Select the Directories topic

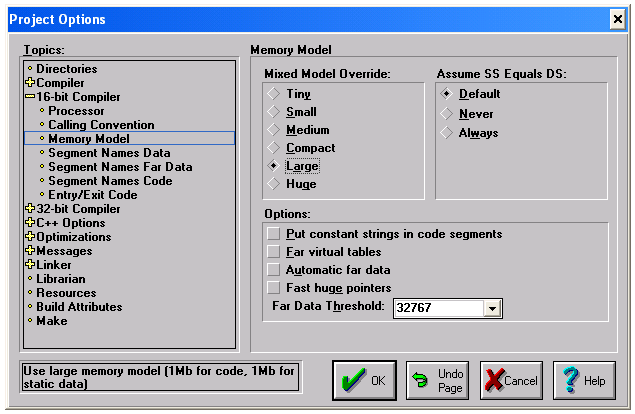pyautogui.click(x=66, y=69)
